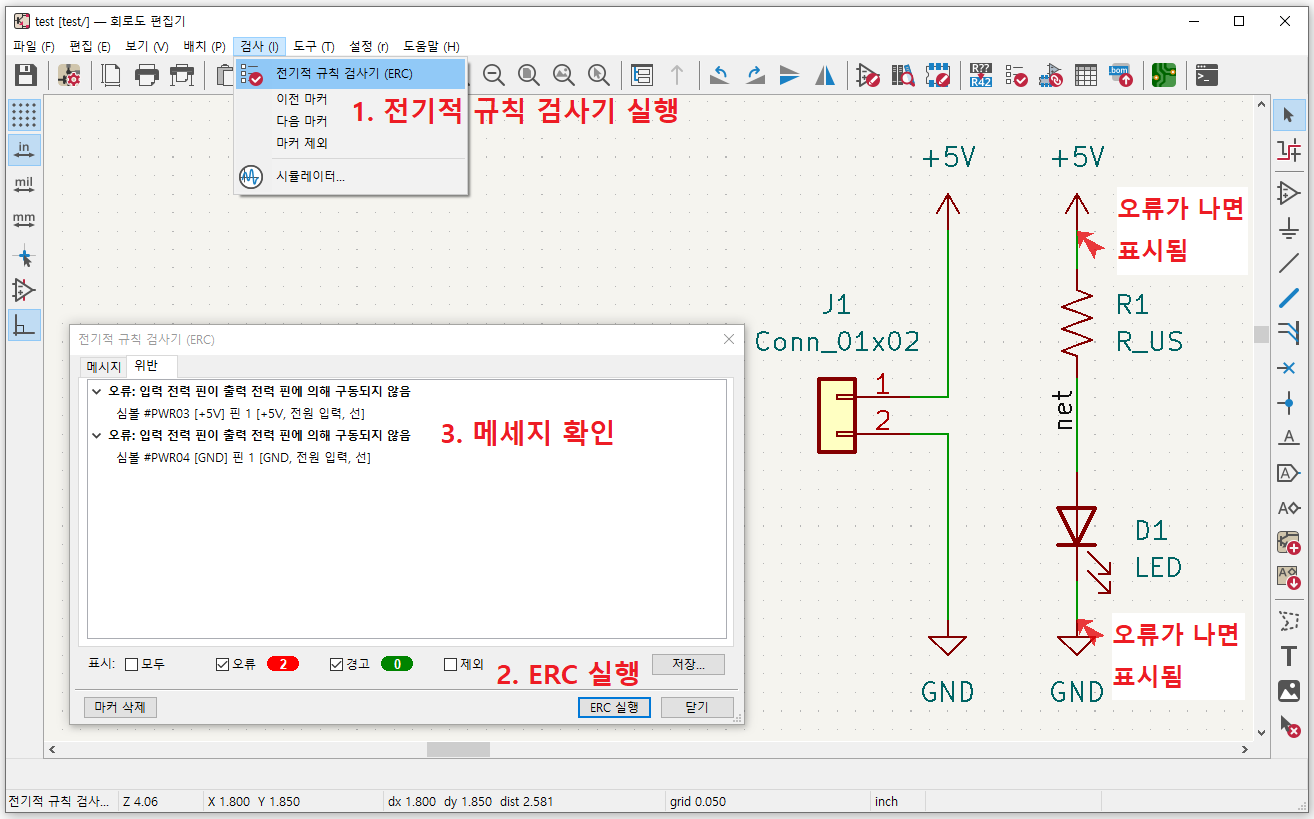Open the 배치 (P) menu
This screenshot has width=1314, height=819.
[x=205, y=46]
